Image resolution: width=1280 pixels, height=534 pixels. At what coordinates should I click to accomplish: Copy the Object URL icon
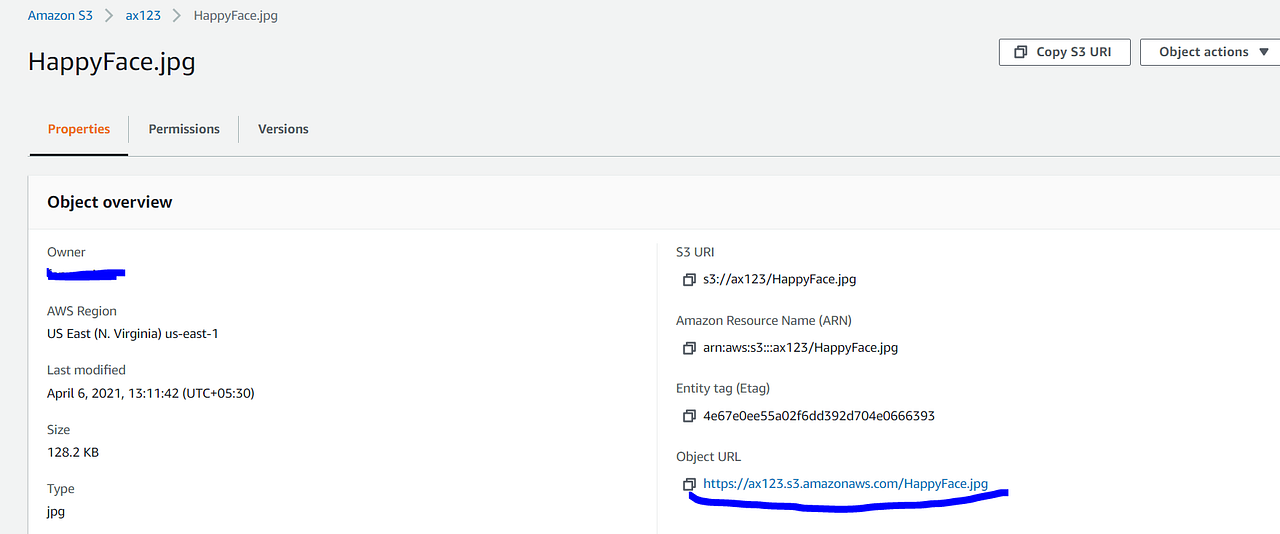pos(689,484)
